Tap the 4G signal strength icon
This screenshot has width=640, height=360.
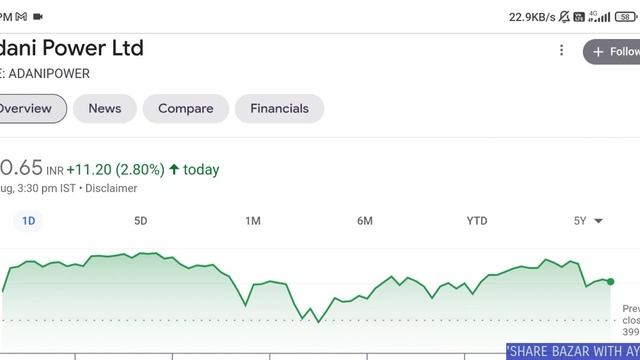pos(599,17)
